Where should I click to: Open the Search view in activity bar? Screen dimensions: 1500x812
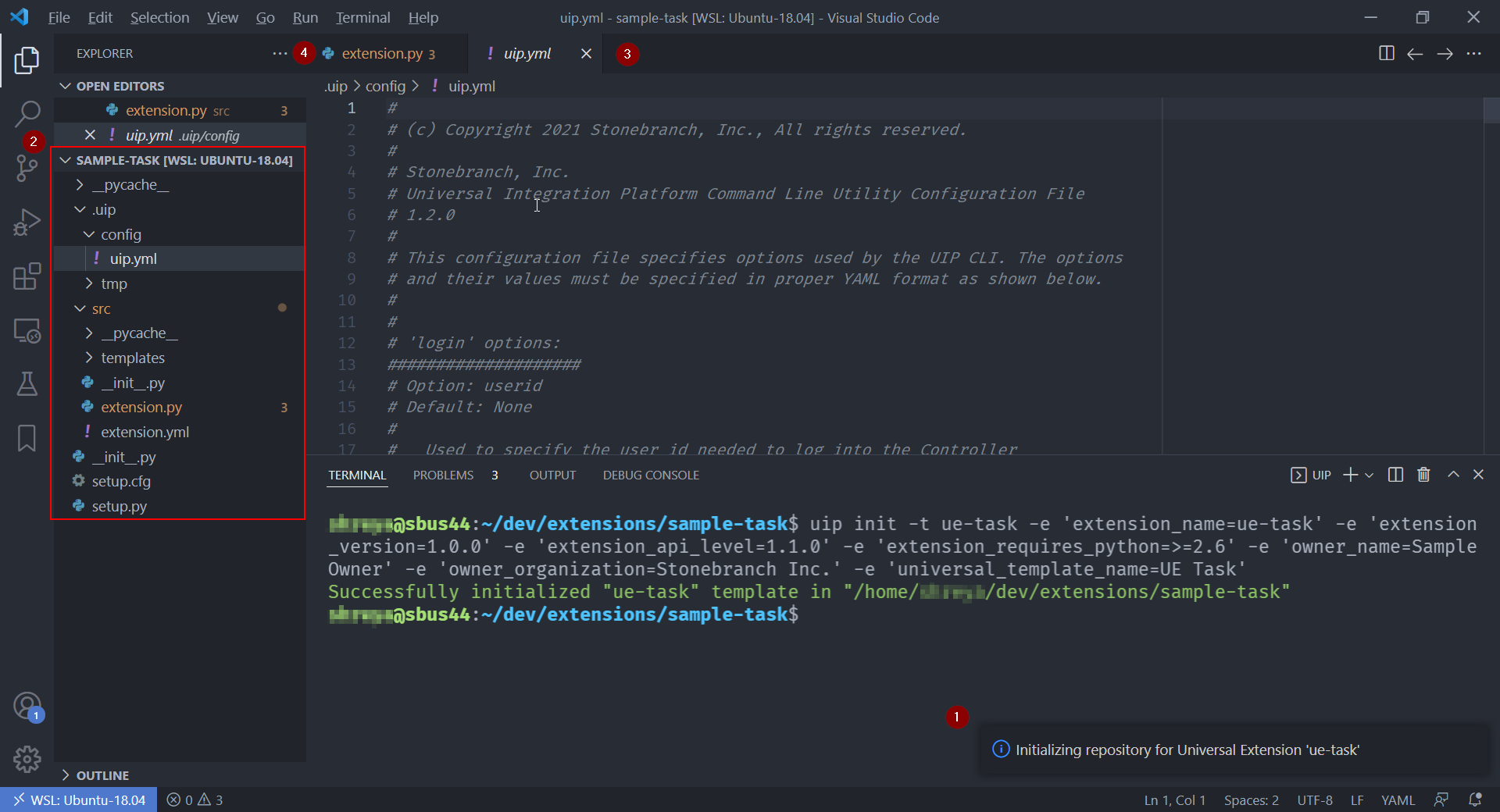[27, 114]
